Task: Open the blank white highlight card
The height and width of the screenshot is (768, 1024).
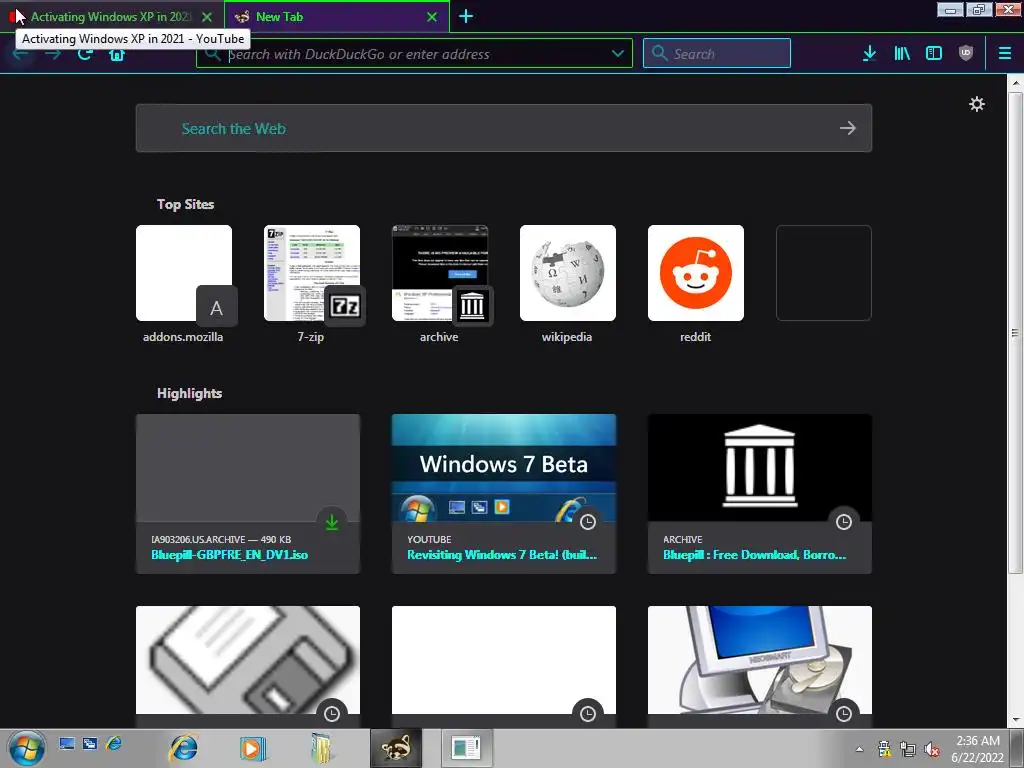Action: pos(504,666)
